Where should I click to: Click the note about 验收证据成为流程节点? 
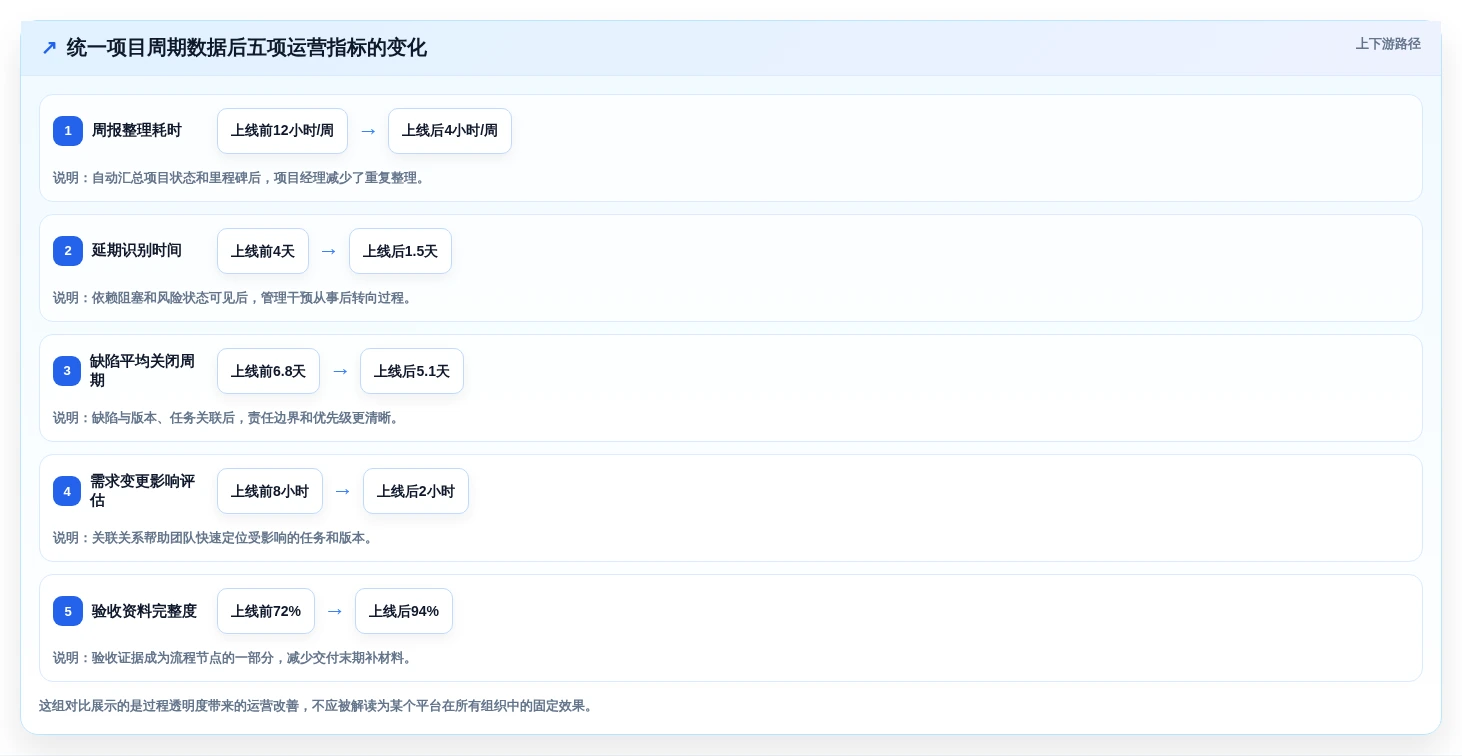(234, 658)
